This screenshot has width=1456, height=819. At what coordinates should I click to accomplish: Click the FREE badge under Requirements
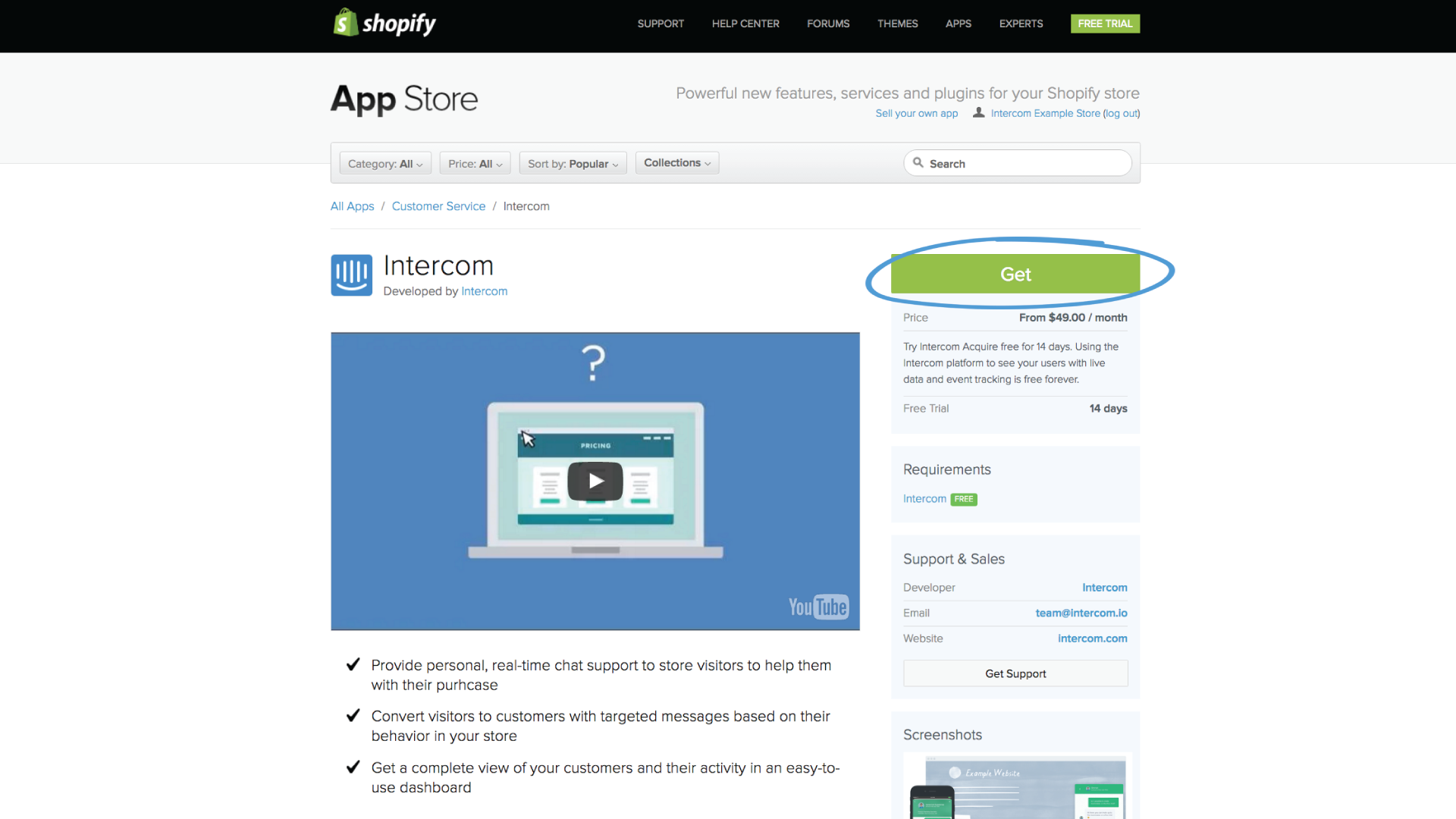click(x=964, y=499)
